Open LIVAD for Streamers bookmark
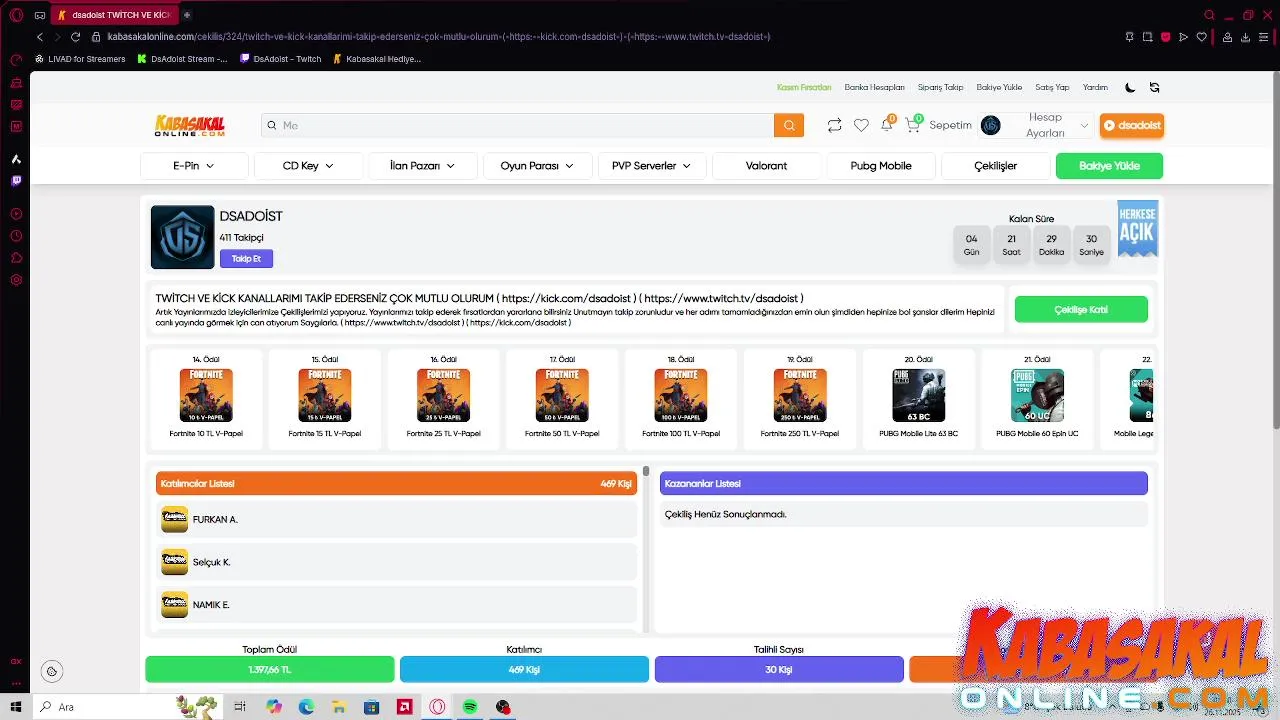The image size is (1280, 720). point(80,59)
